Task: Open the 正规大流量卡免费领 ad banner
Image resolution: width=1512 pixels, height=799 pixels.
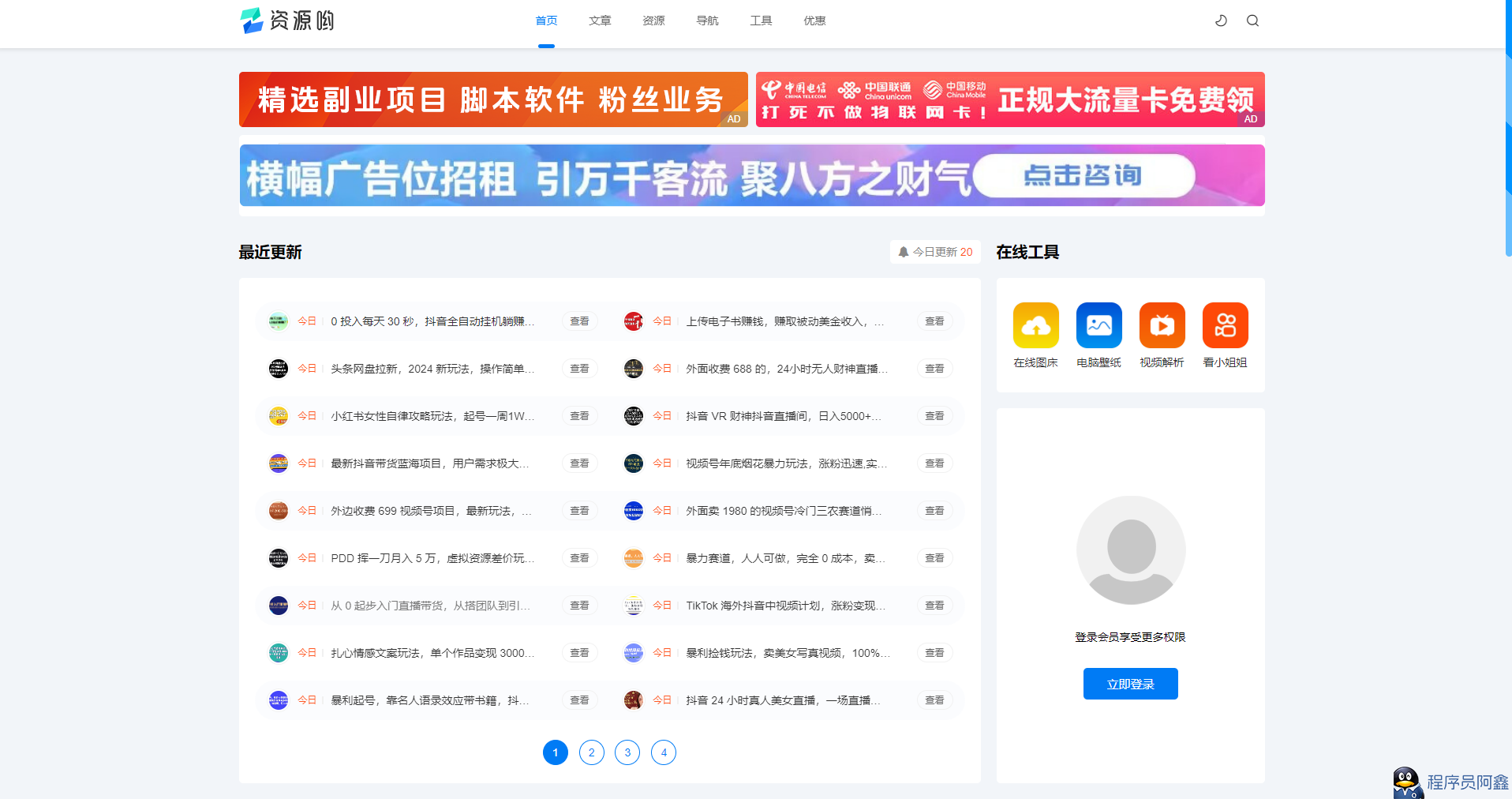Action: click(1010, 99)
